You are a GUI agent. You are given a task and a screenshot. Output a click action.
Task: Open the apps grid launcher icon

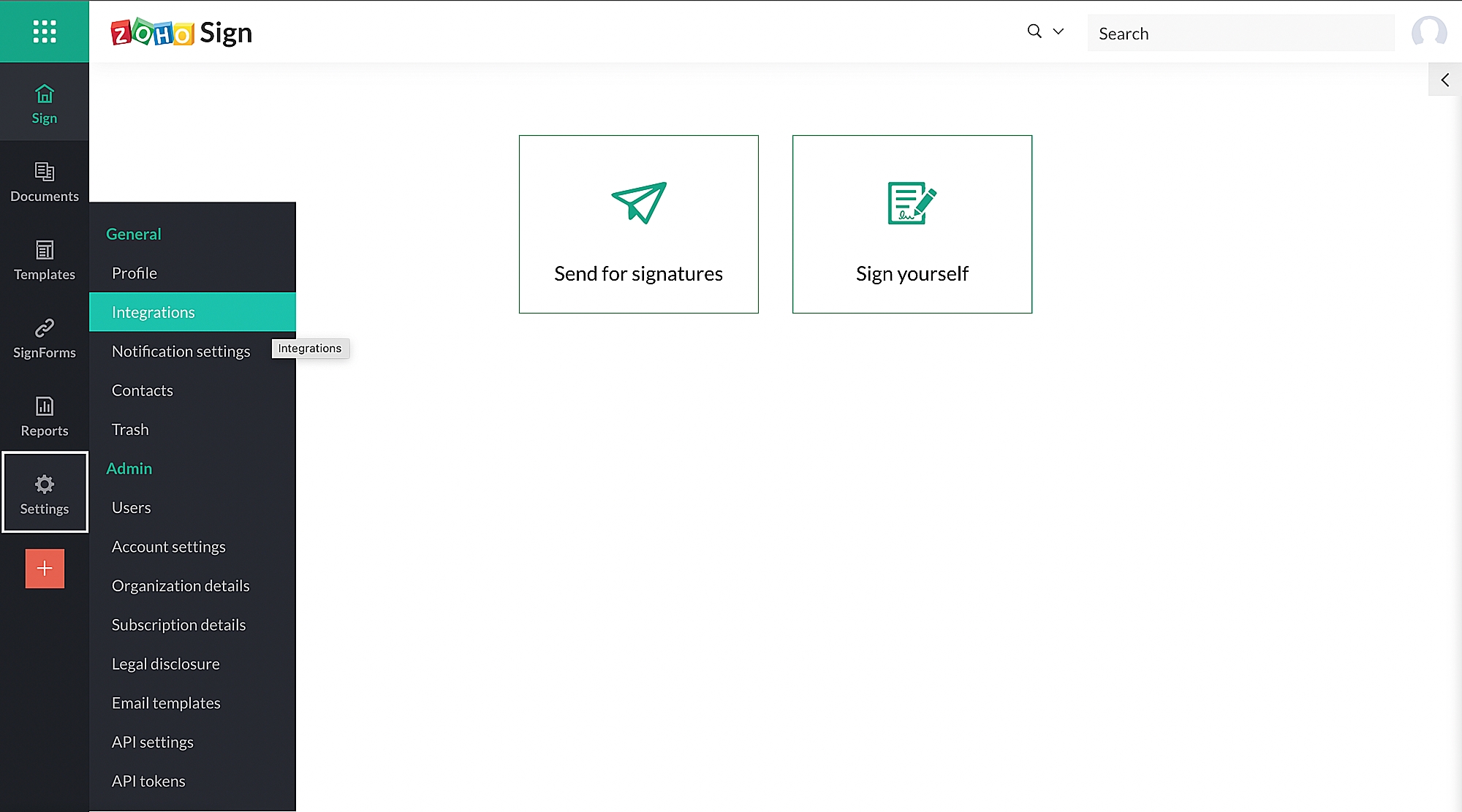coord(45,31)
